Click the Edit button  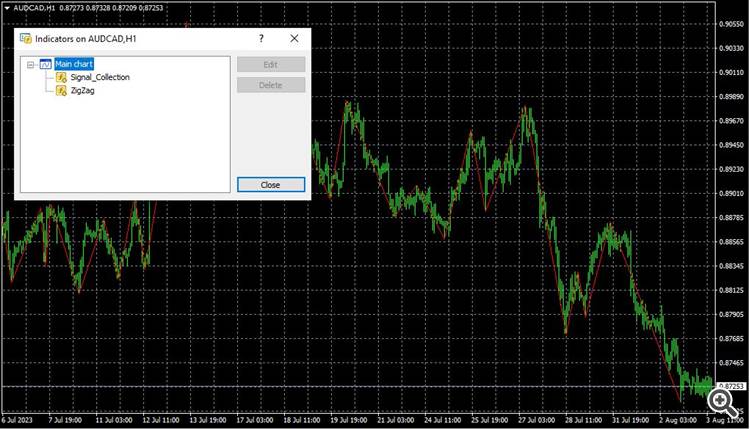pyautogui.click(x=271, y=65)
